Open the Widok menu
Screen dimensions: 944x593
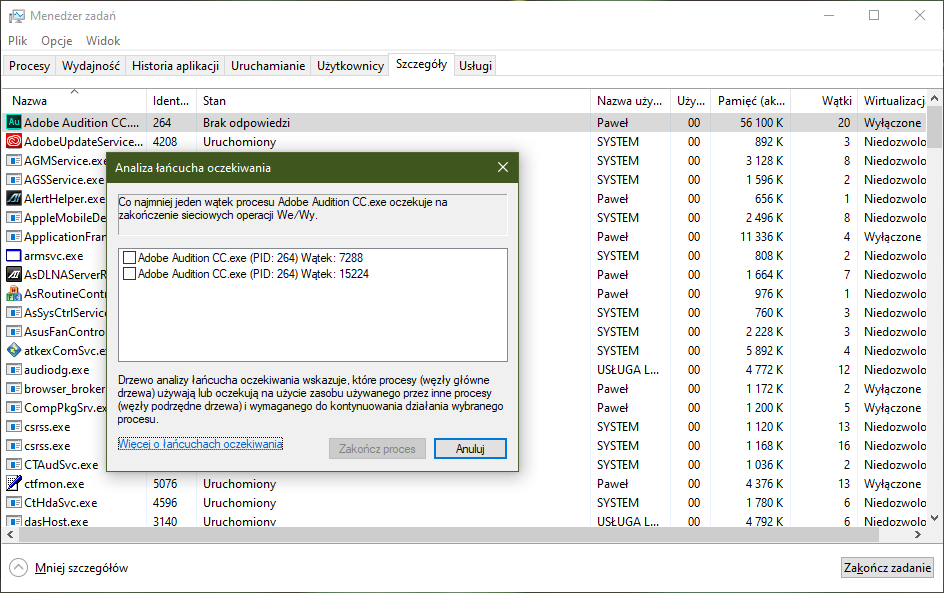click(x=103, y=41)
